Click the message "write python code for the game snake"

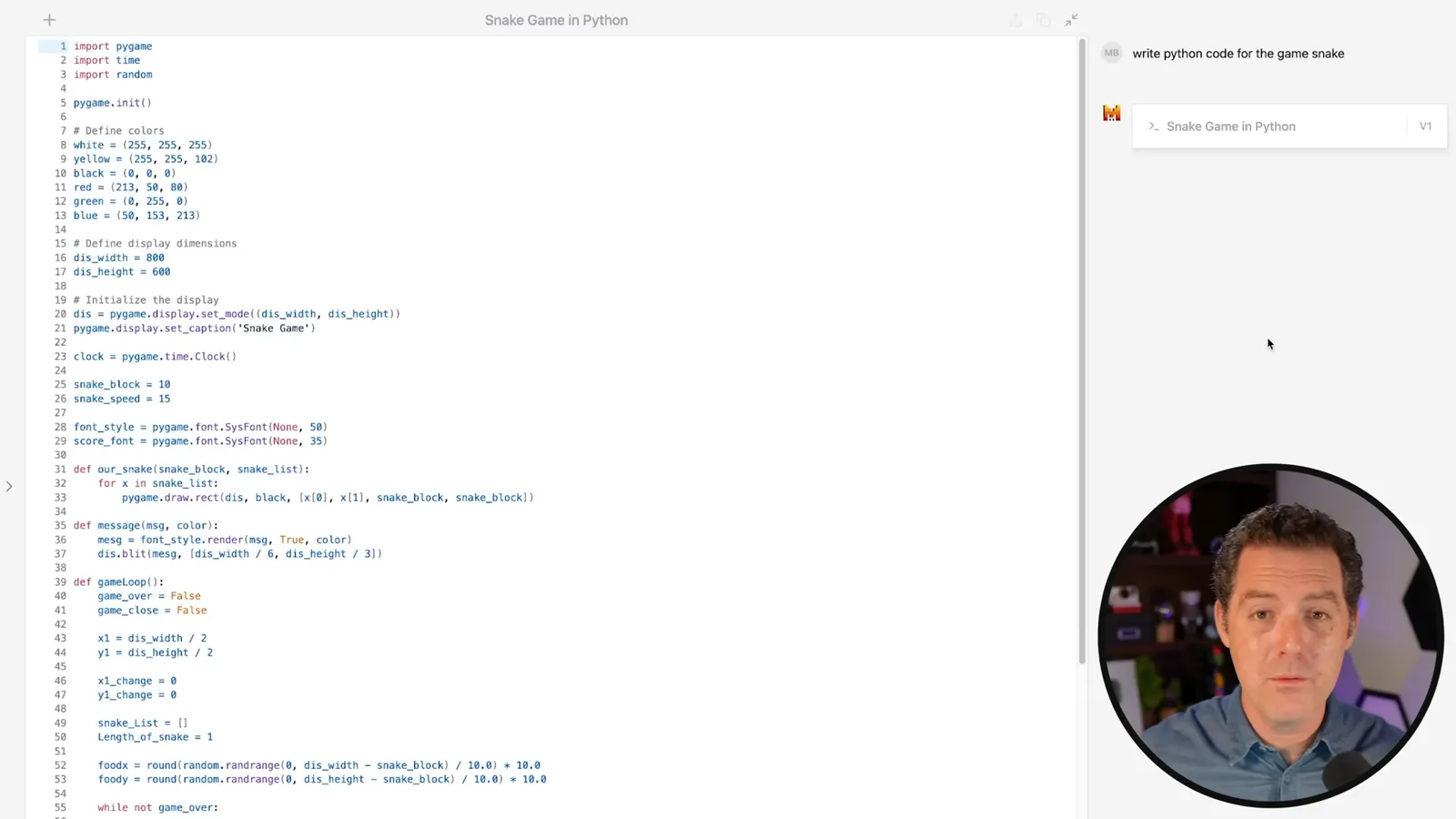pos(1238,54)
